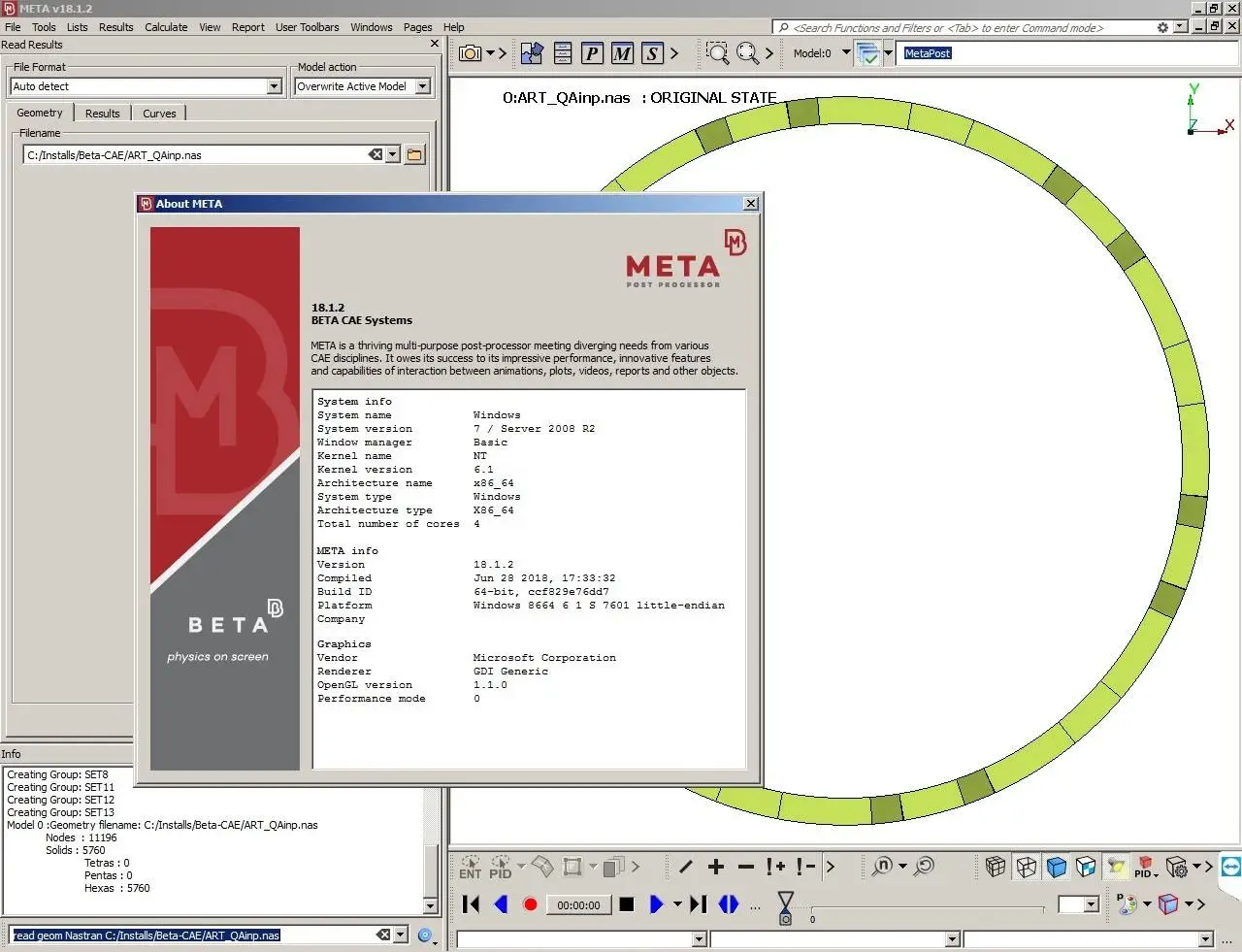The image size is (1242, 952).
Task: Toggle the solid blue shaded cube style
Action: (x=1057, y=867)
